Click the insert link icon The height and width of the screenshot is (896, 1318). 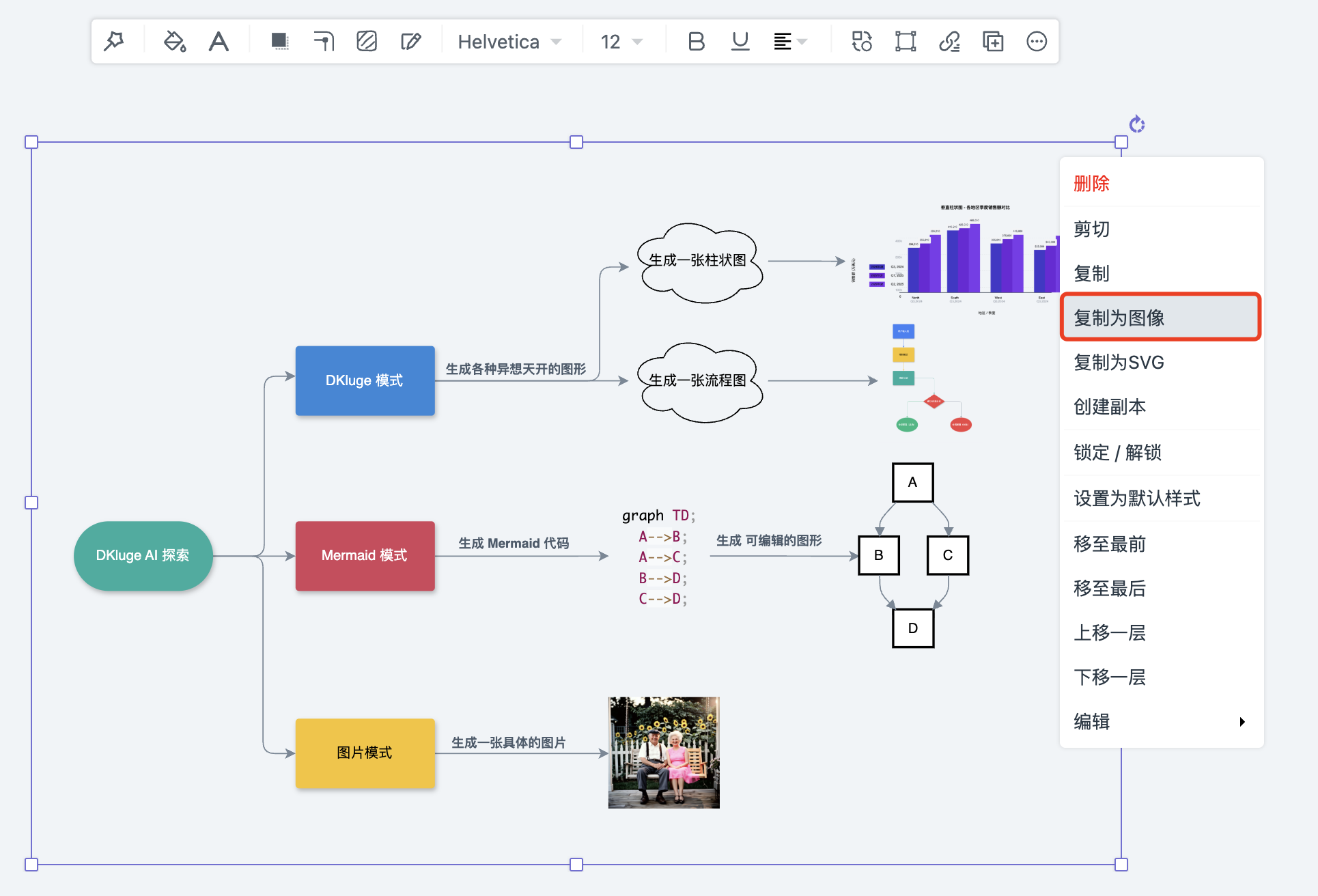pyautogui.click(x=949, y=42)
